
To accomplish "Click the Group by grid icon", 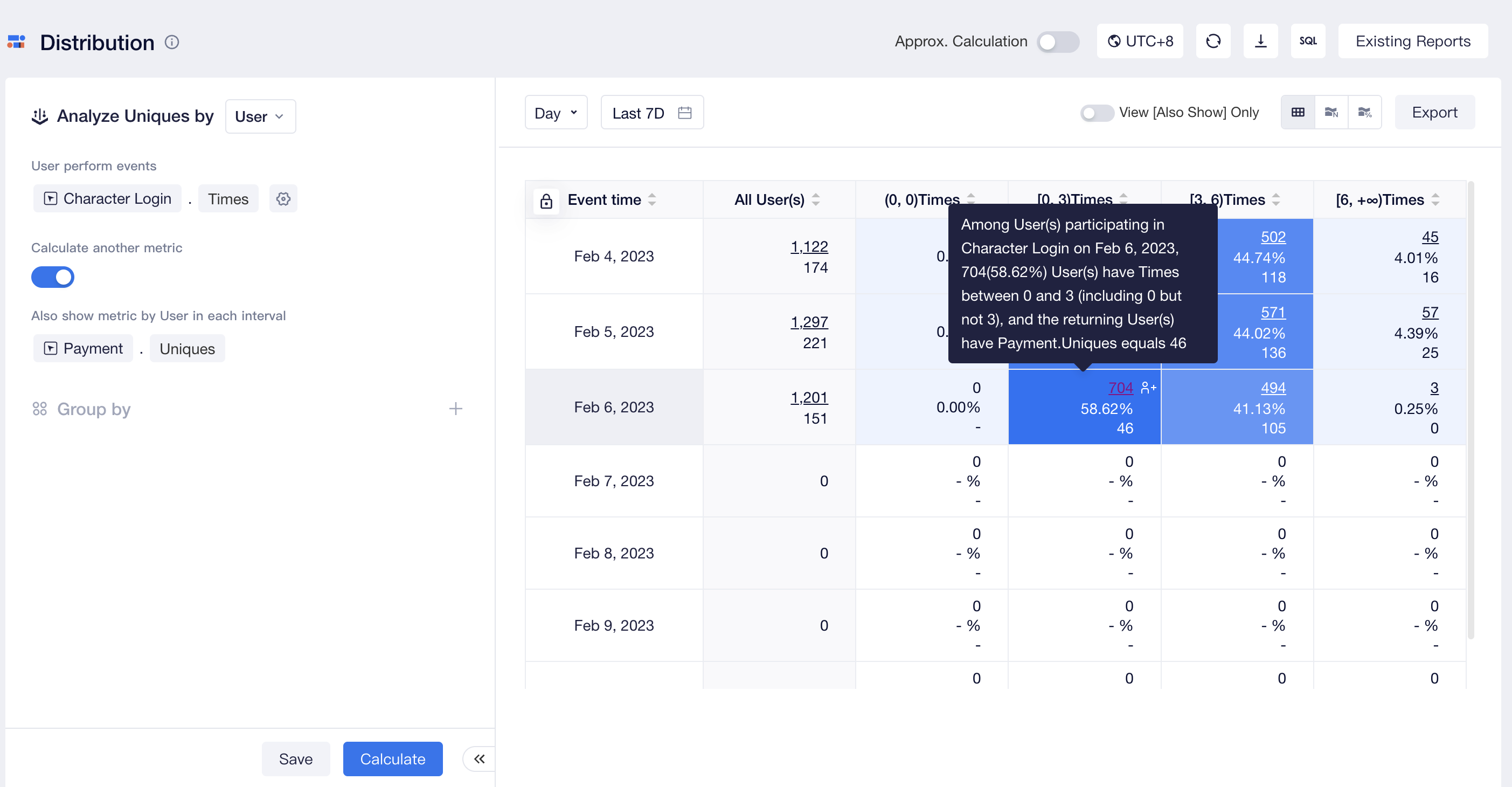I will tap(39, 409).
